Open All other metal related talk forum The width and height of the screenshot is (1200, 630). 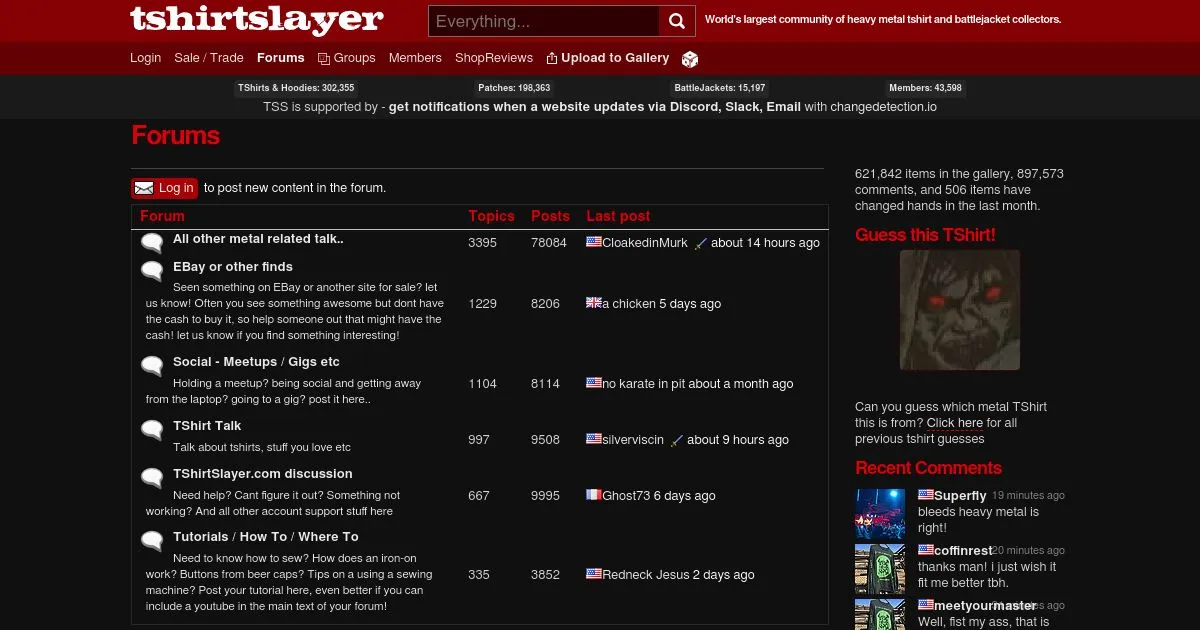[x=258, y=239]
